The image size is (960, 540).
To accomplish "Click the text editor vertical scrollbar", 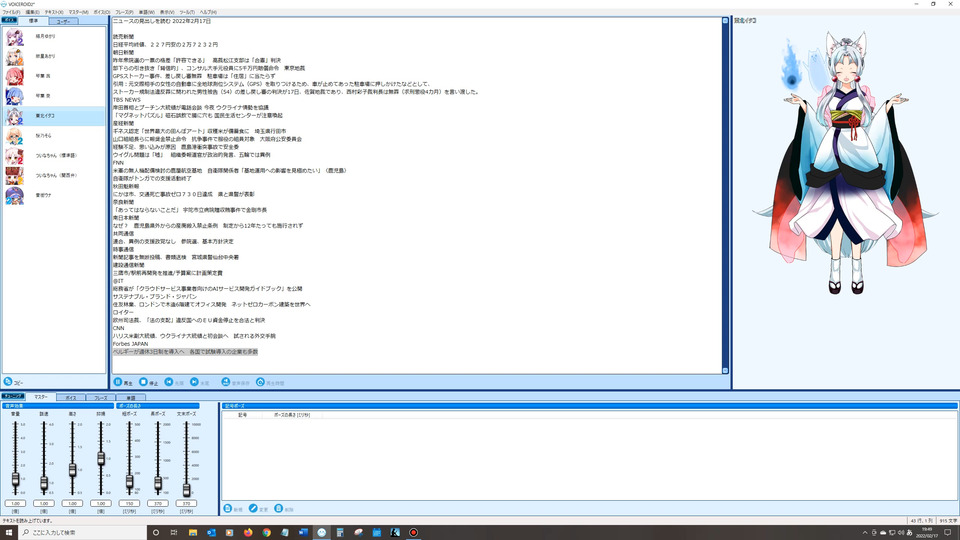I will tap(725, 195).
